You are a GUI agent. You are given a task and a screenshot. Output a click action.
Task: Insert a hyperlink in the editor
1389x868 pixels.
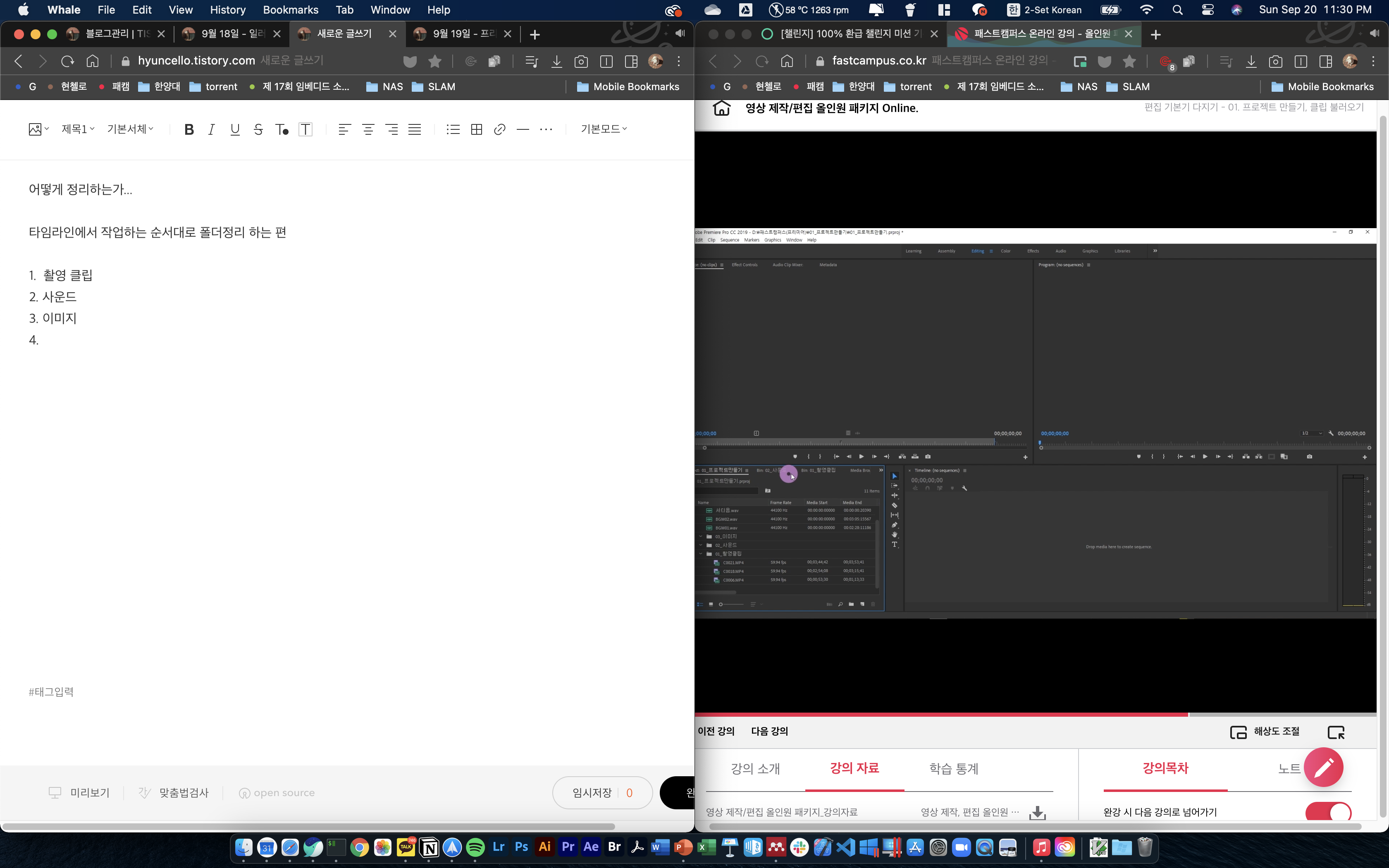point(499,129)
